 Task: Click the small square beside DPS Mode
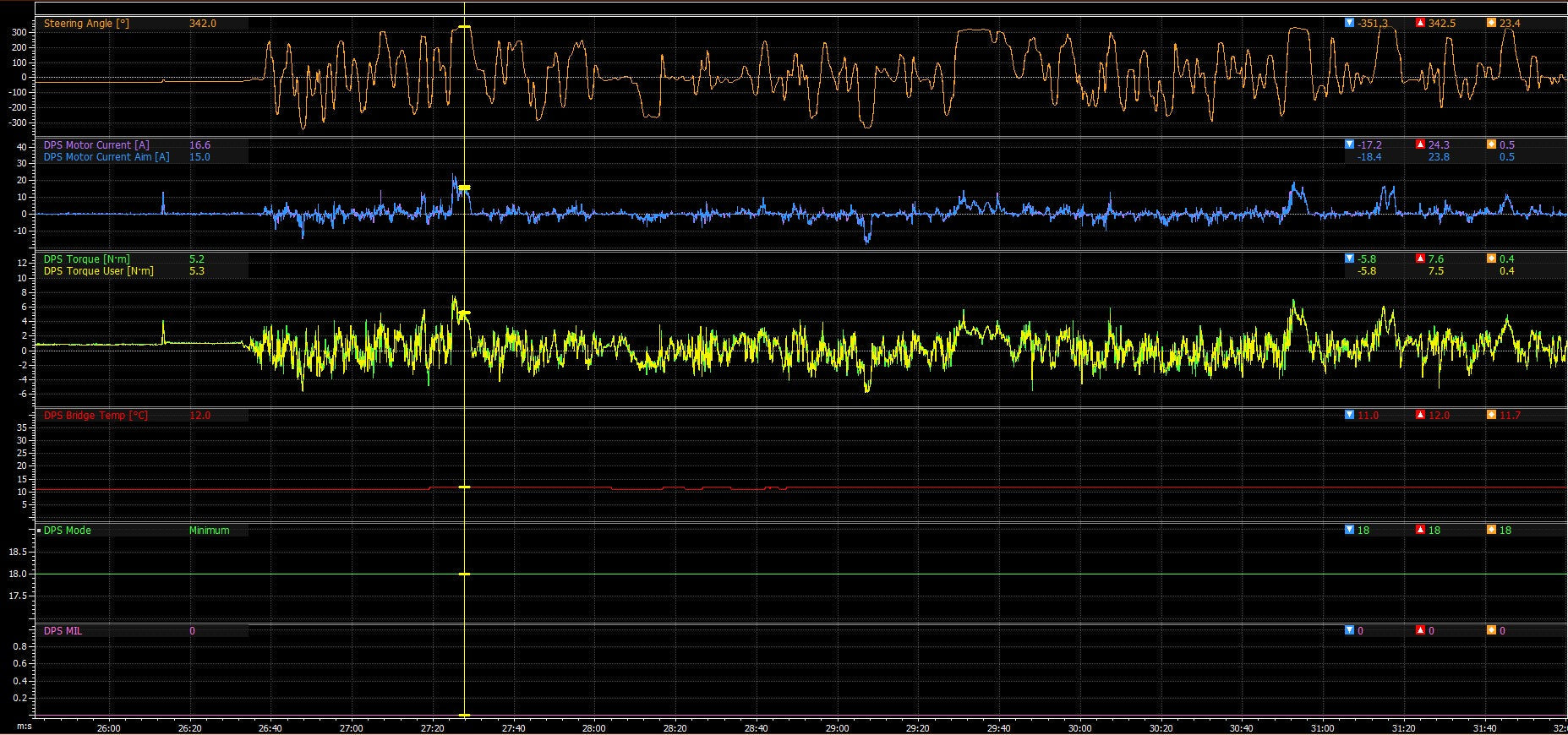[x=39, y=531]
